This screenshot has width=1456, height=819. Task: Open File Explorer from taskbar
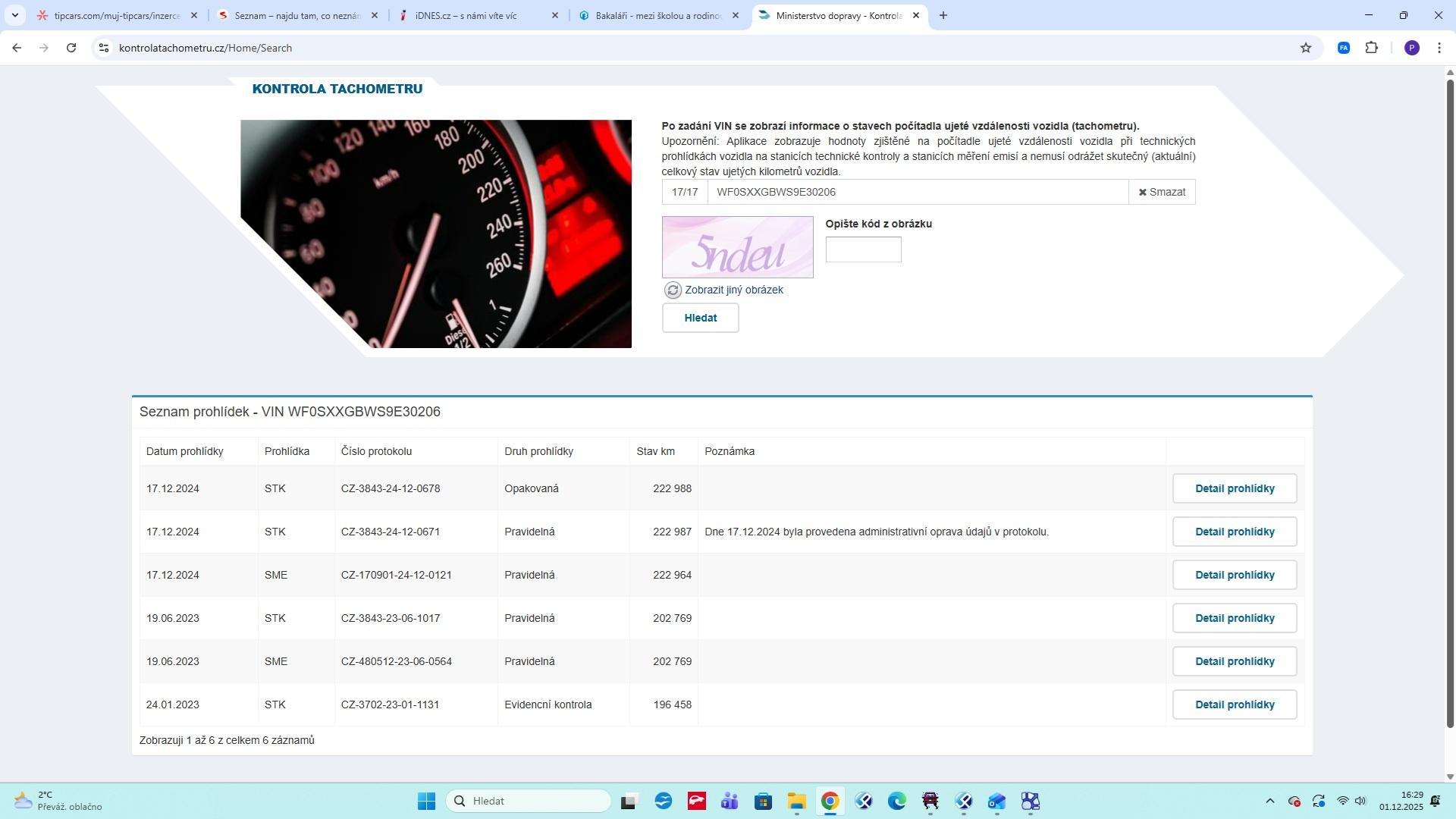796,802
